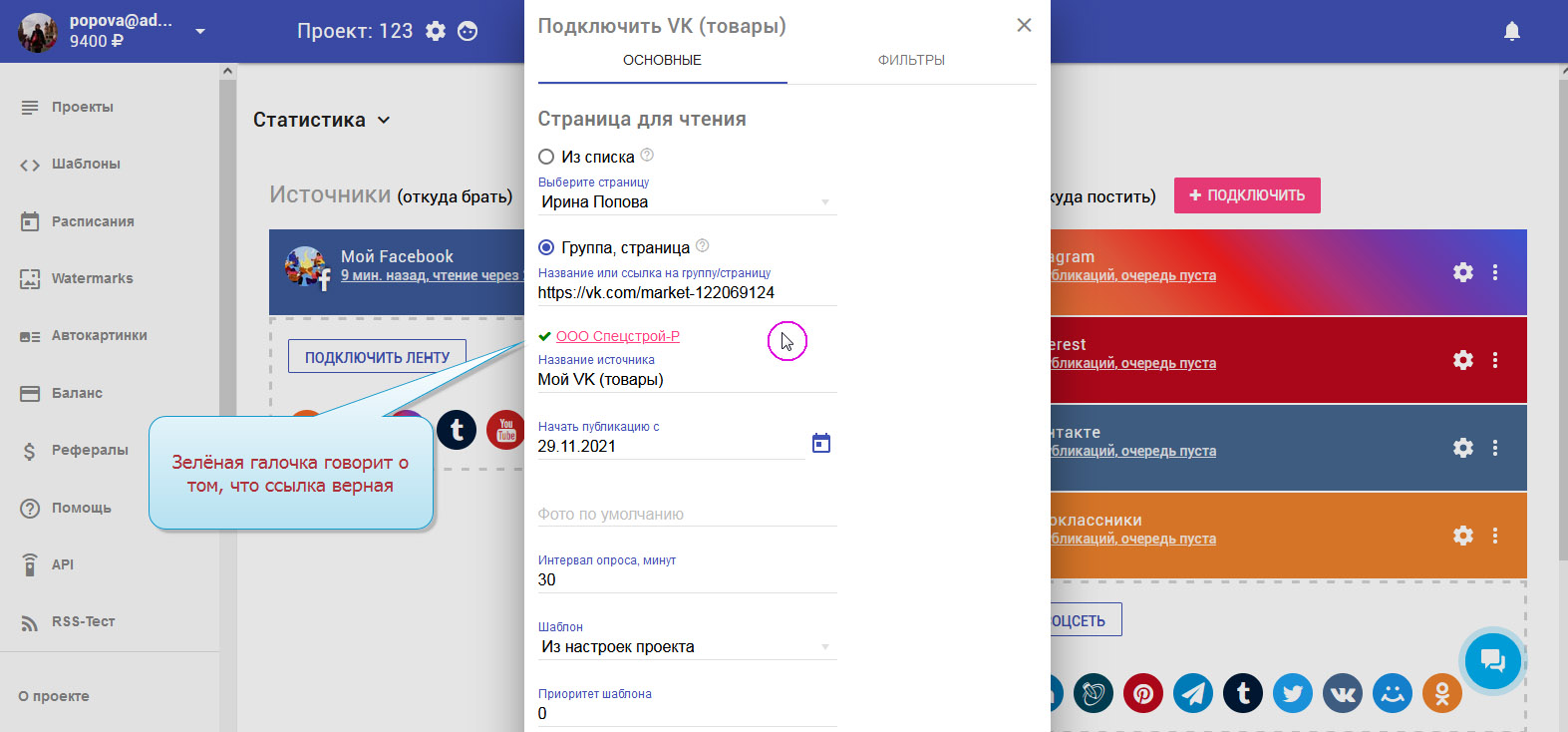1568x732 pixels.
Task: Click the pink ПОДКЛЮЧИТЬ button
Action: coord(1246,195)
